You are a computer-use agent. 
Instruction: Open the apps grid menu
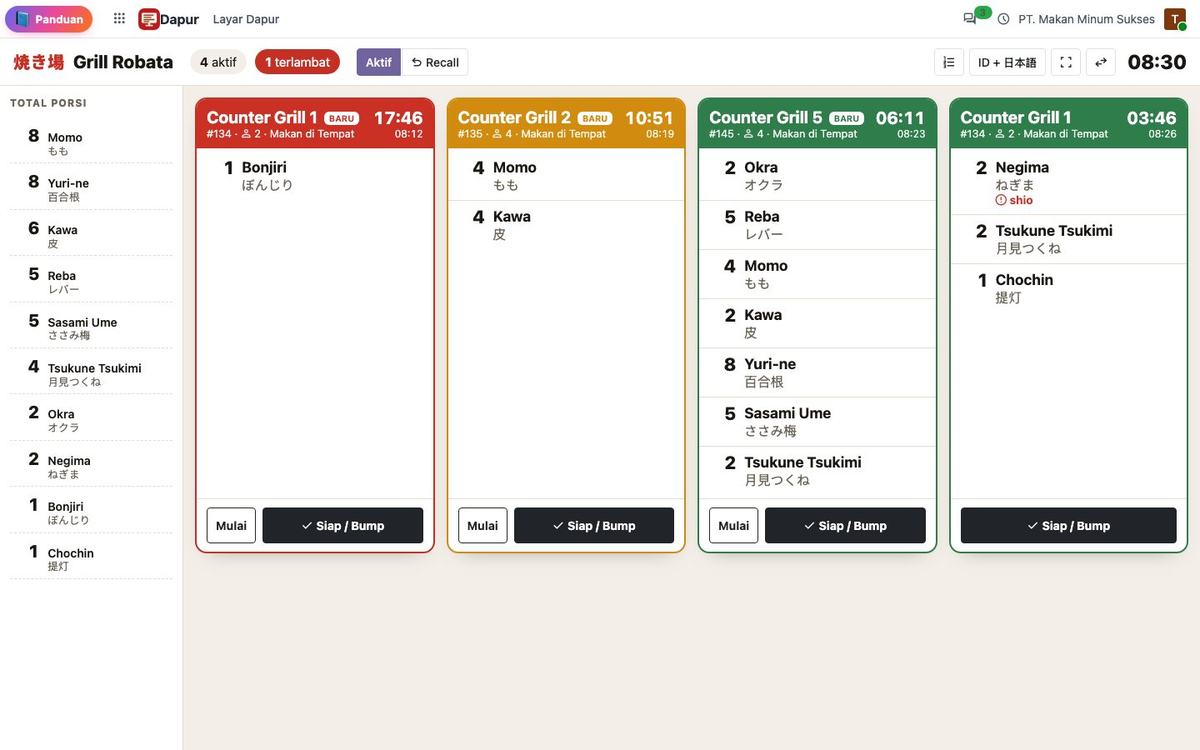tap(119, 19)
